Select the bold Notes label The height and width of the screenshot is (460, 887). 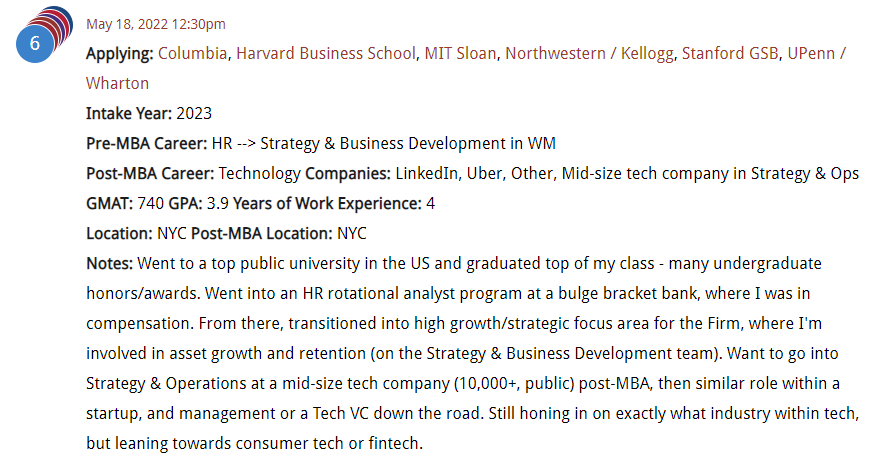pos(109,263)
